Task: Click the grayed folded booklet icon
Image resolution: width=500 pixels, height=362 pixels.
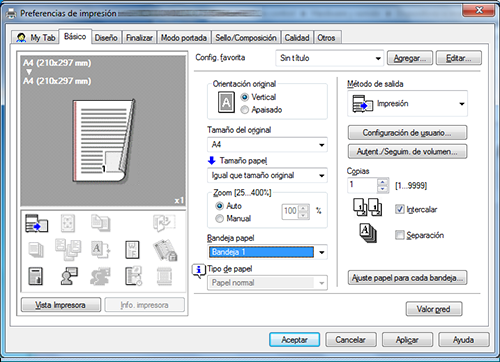Action: point(164,223)
